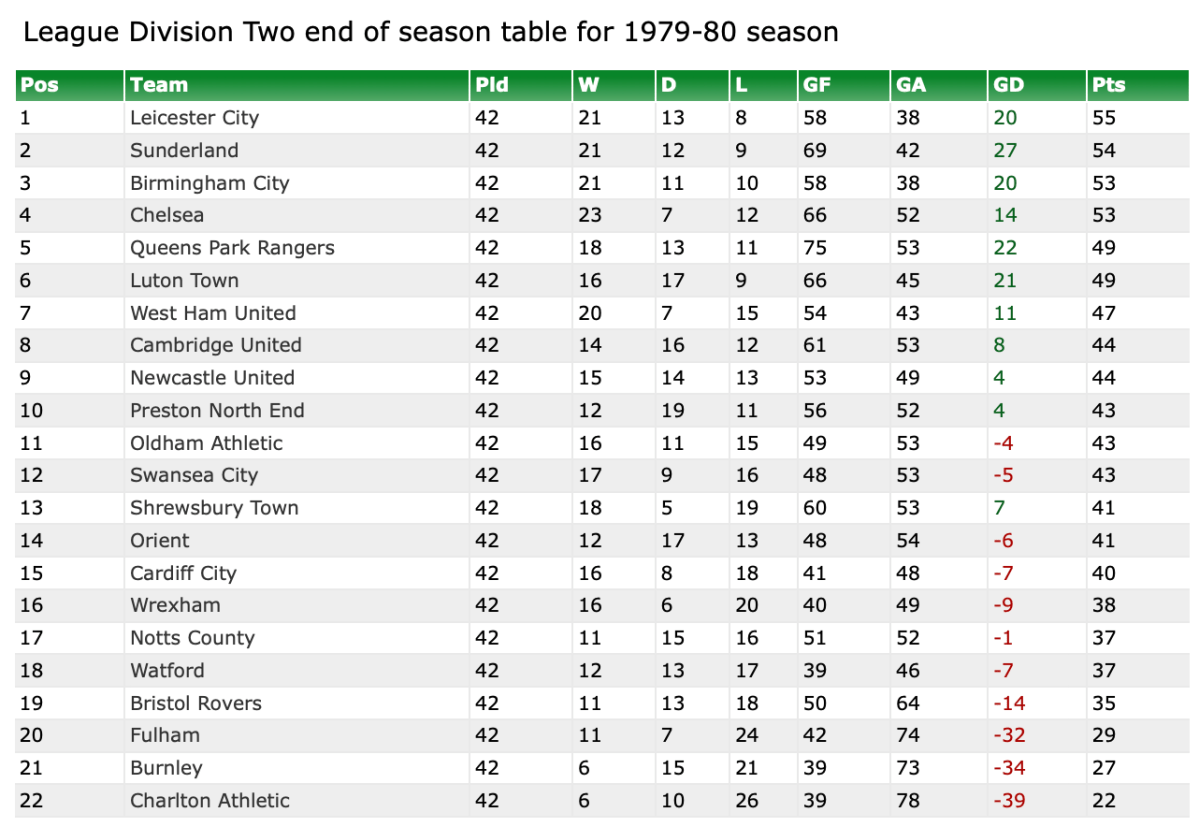This screenshot has width=1199, height=827.
Task: Click Leicester City's 55 points cell
Action: [x=1104, y=118]
